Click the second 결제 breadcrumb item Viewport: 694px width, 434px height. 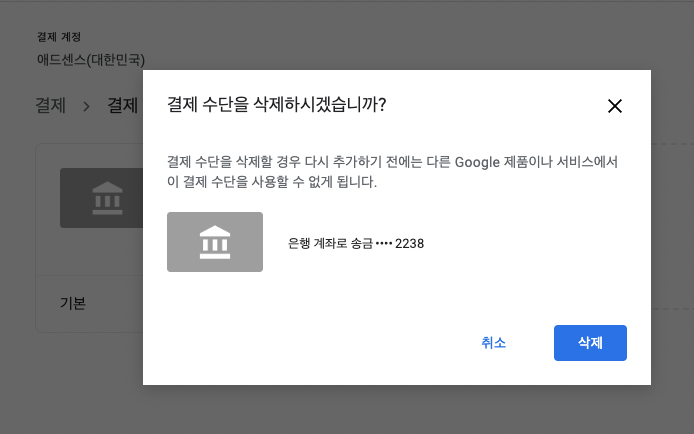point(123,105)
